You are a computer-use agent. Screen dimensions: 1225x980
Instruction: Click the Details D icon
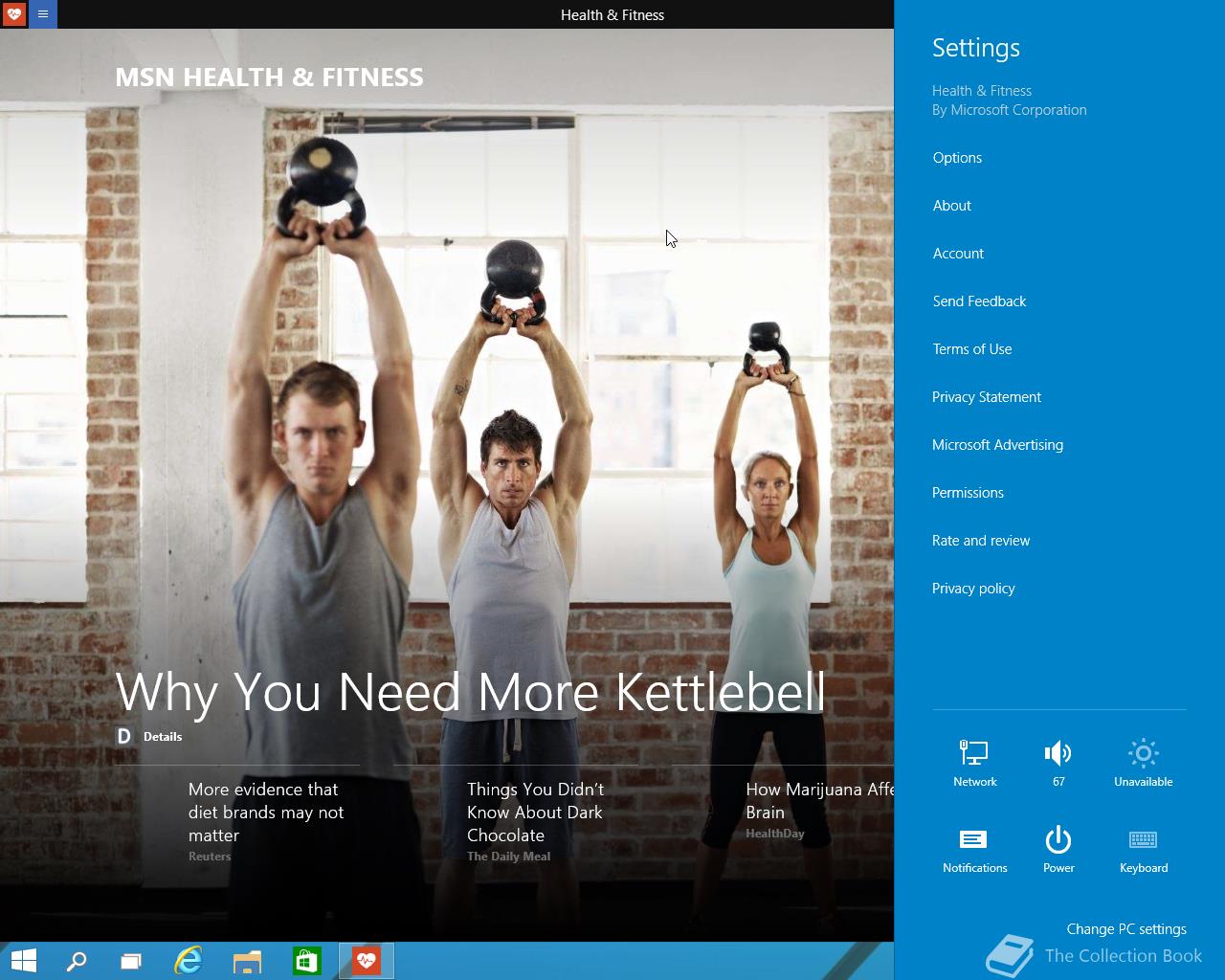coord(123,736)
